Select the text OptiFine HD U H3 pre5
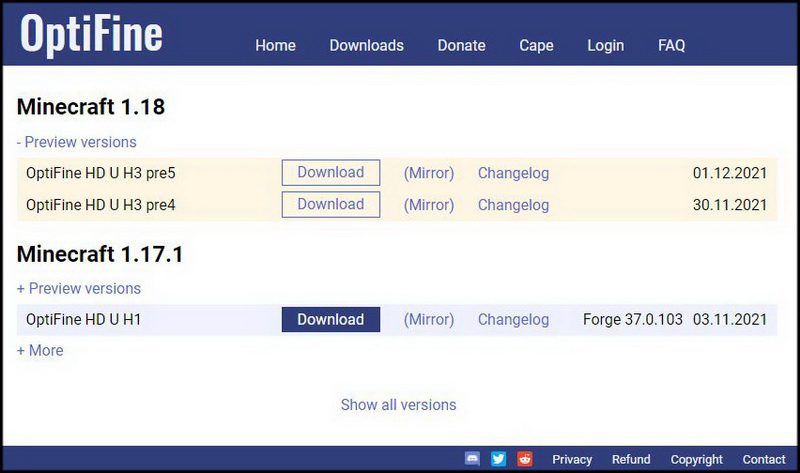 (x=101, y=173)
